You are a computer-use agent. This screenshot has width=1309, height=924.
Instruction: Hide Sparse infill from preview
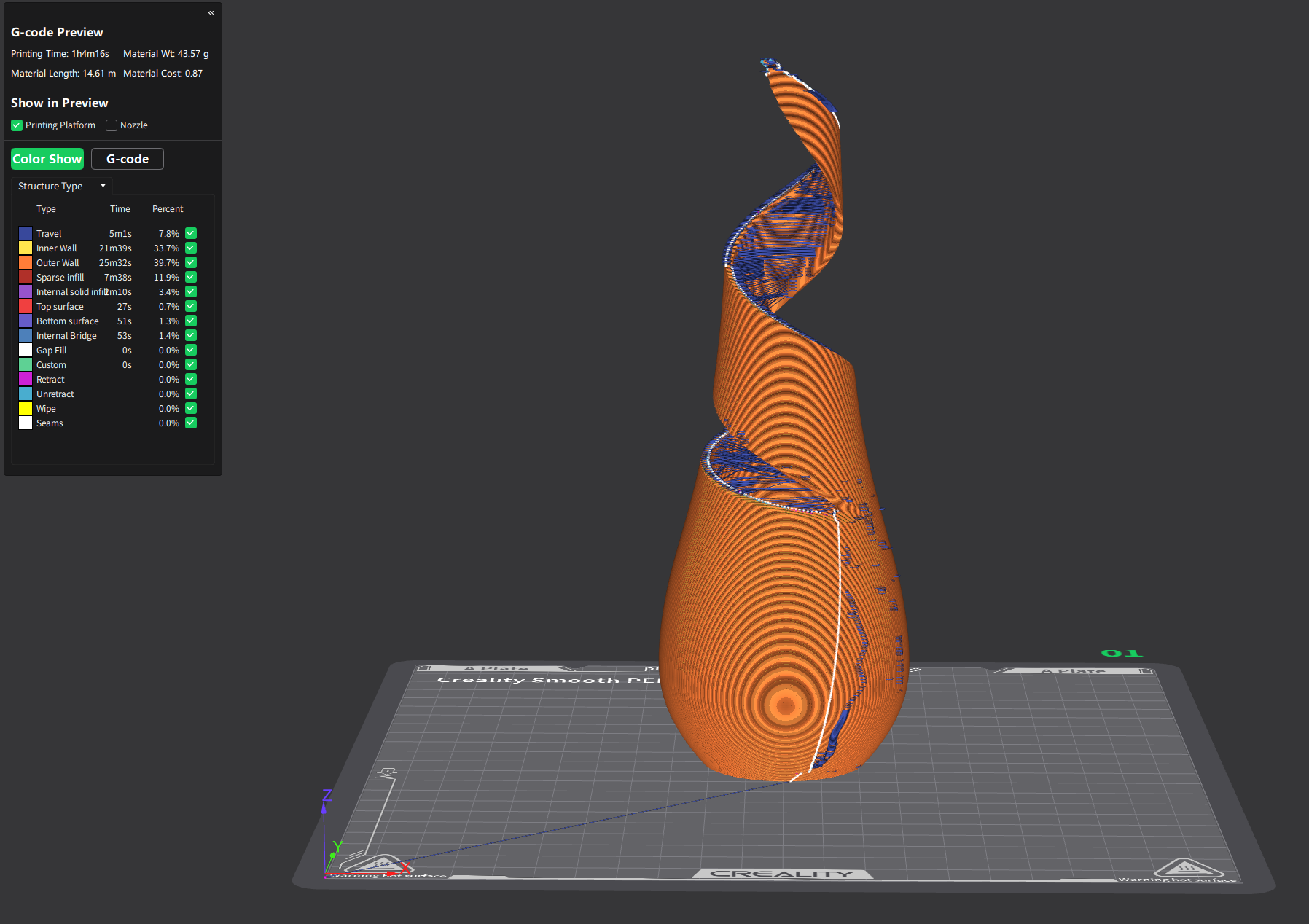(191, 277)
